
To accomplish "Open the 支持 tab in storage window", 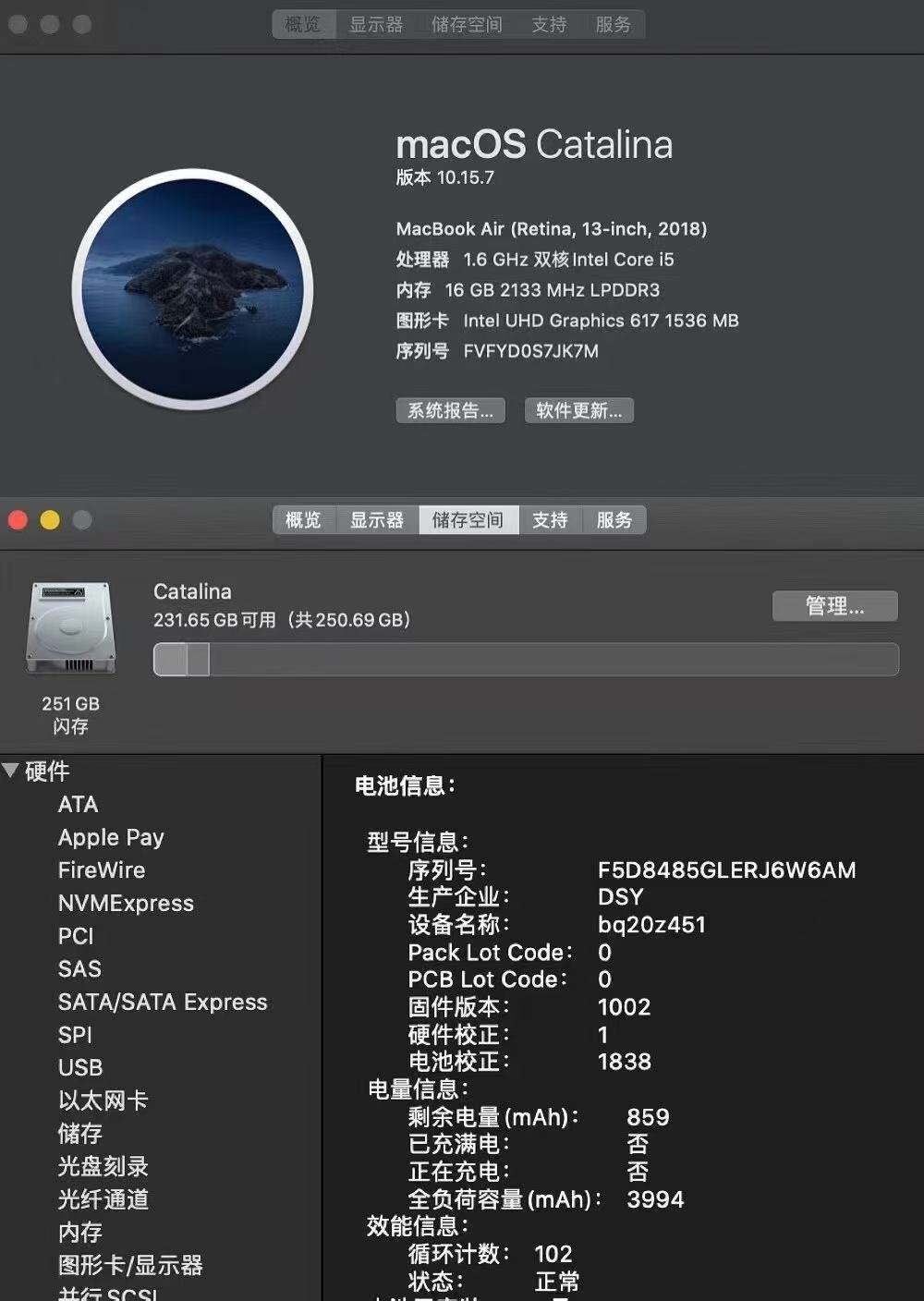I will [550, 520].
